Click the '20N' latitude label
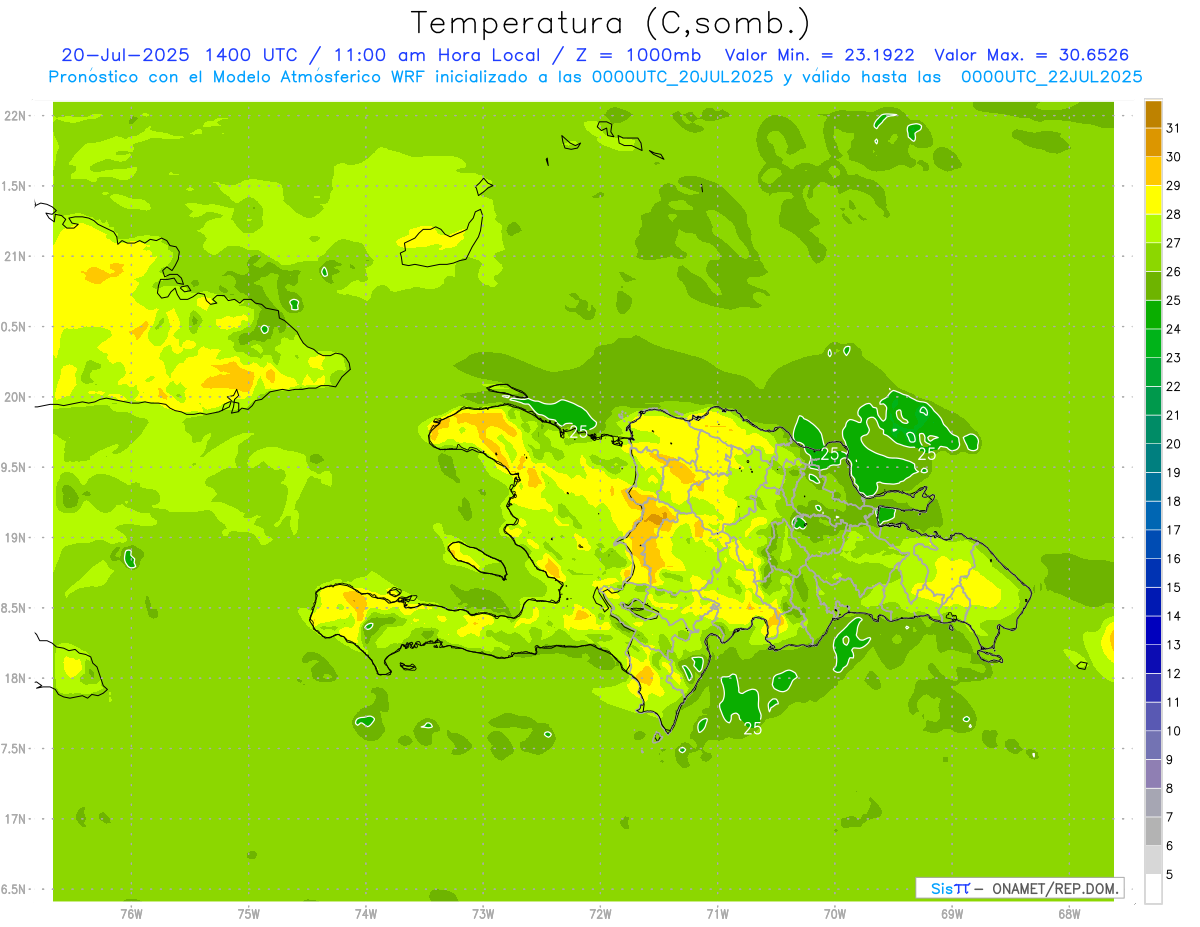The width and height of the screenshot is (1200, 927). (14, 397)
